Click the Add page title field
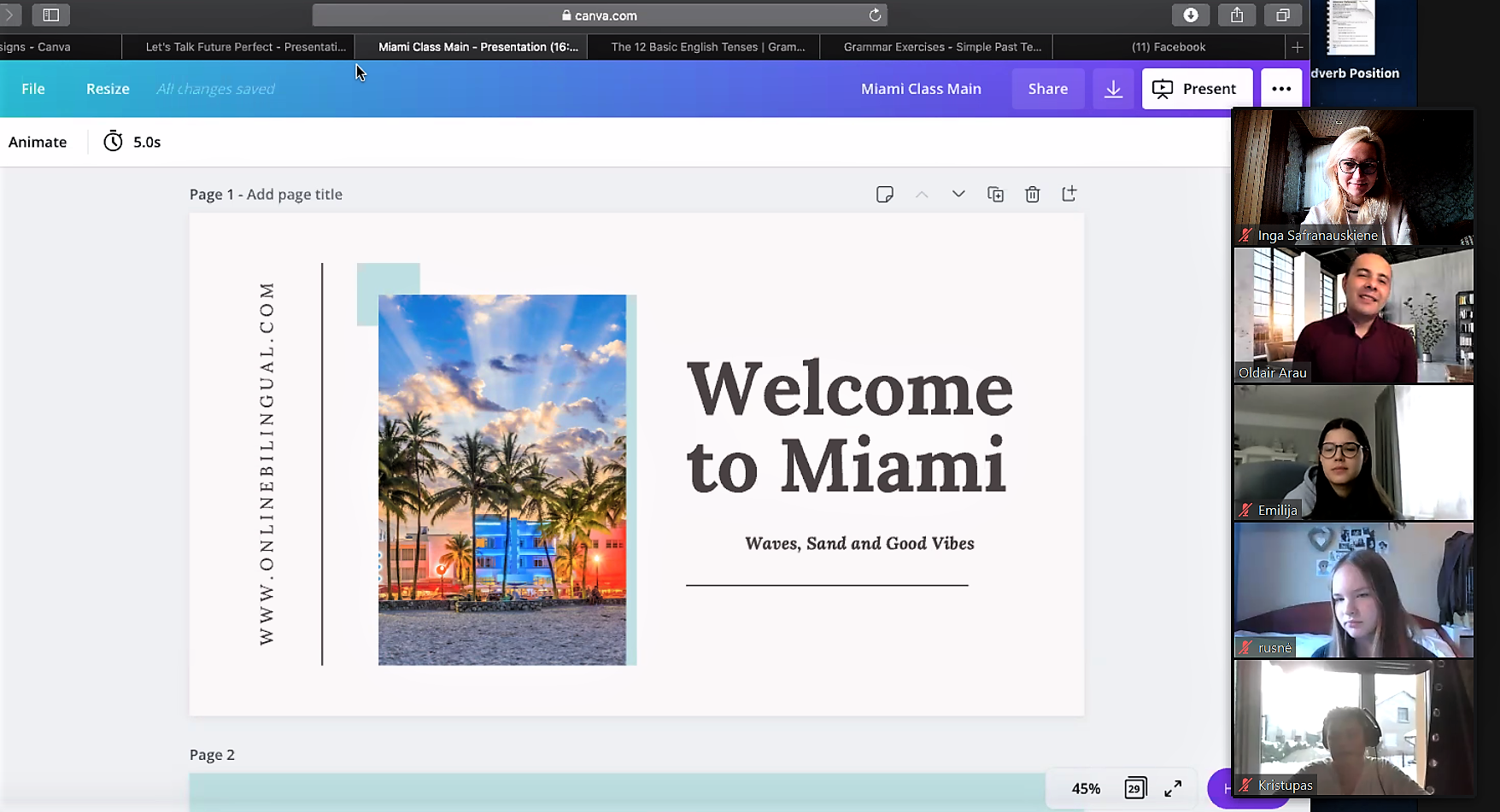The image size is (1500, 812). click(295, 195)
